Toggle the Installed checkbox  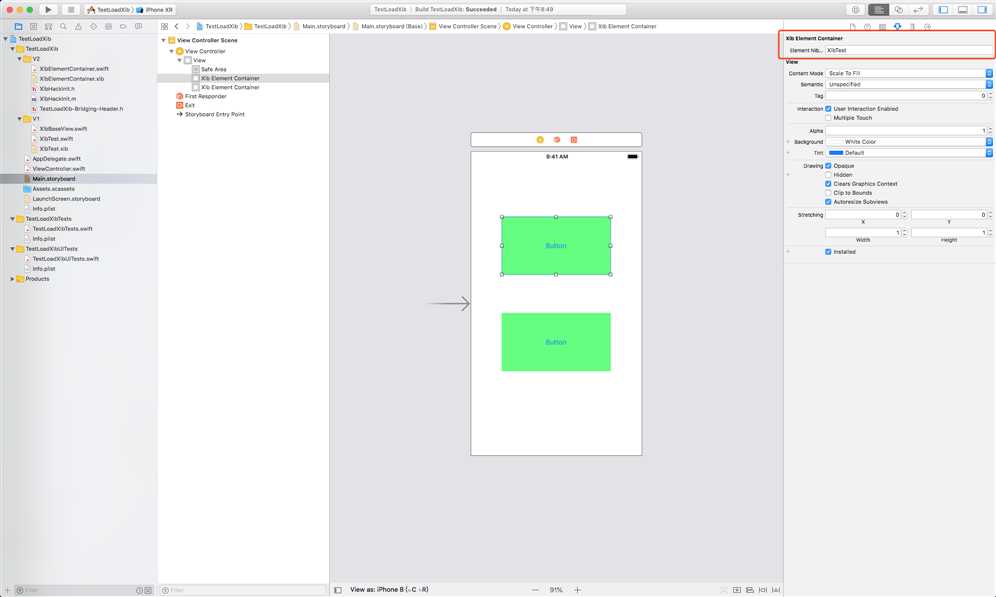click(828, 252)
